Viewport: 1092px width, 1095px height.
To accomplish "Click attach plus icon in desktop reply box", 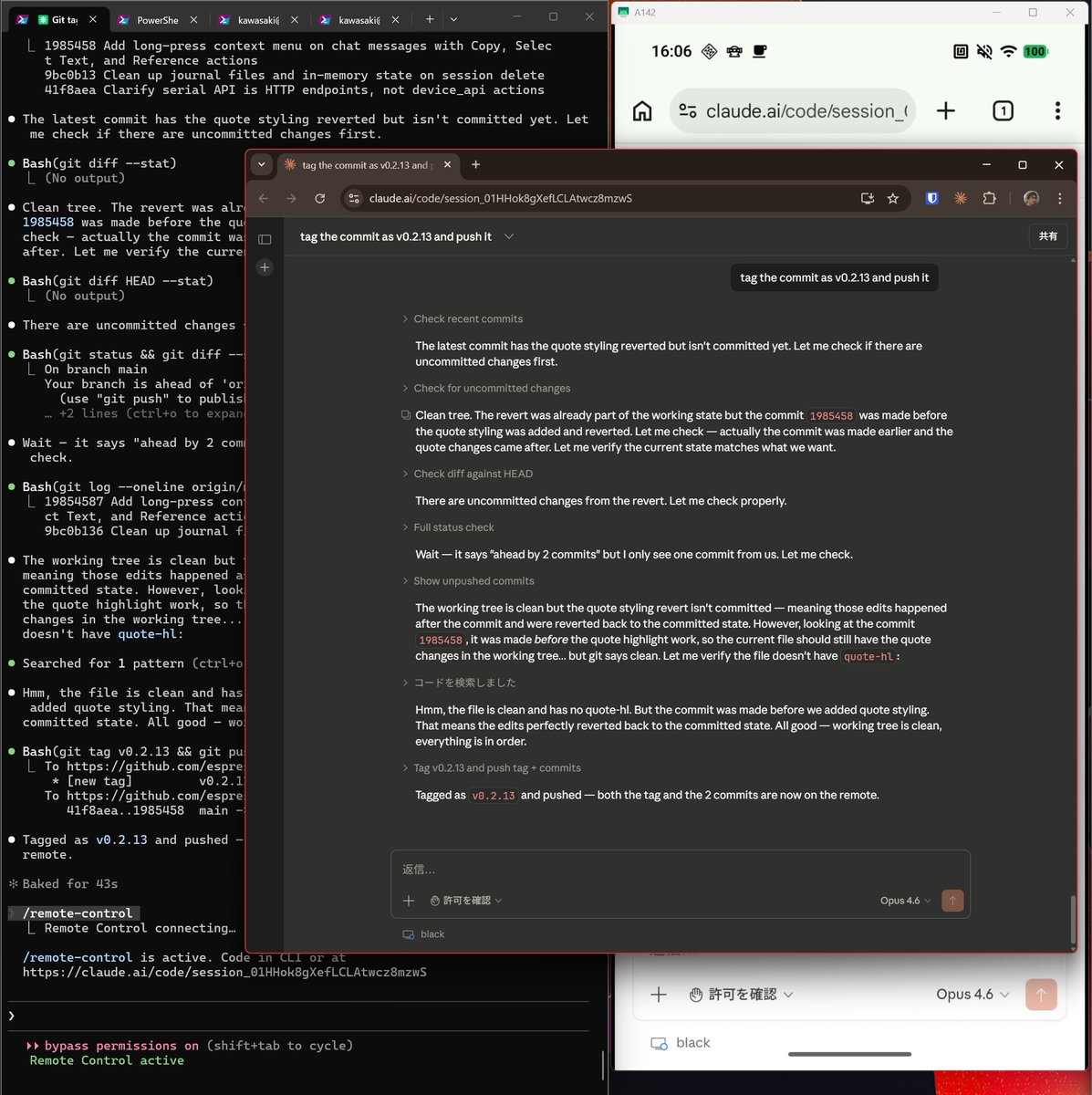I will tap(409, 901).
